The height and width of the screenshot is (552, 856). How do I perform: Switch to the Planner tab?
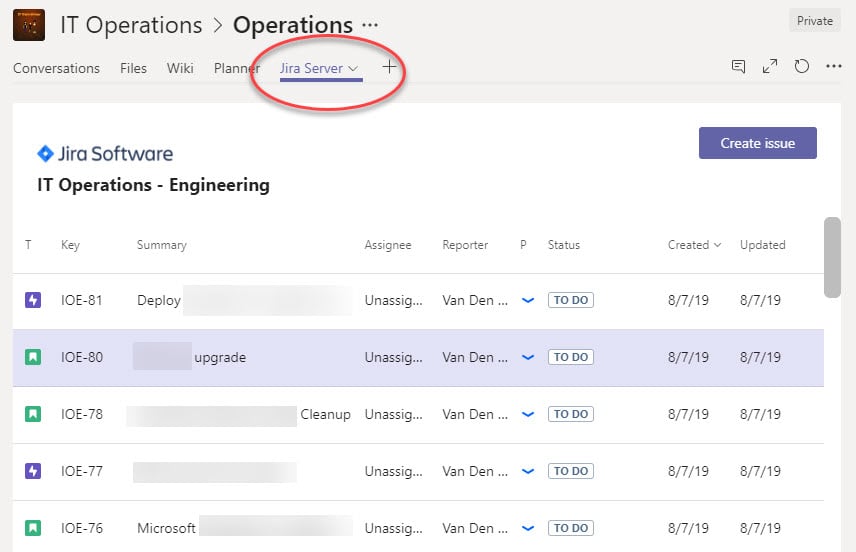(237, 68)
